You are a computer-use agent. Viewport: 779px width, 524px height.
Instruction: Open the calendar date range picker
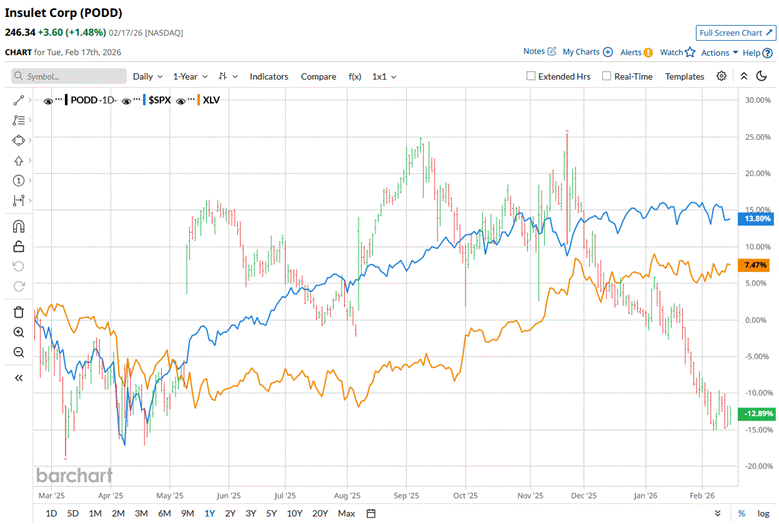371,513
